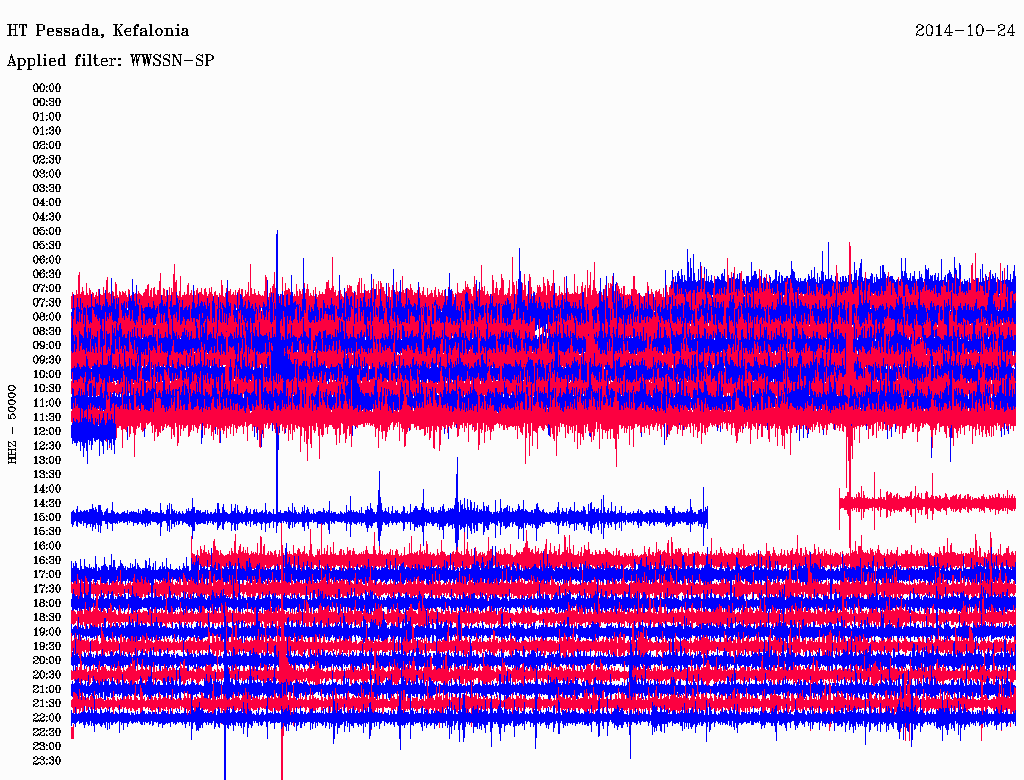Click the 10:00 time label
Image resolution: width=1024 pixels, height=780 pixels.
[x=47, y=374]
